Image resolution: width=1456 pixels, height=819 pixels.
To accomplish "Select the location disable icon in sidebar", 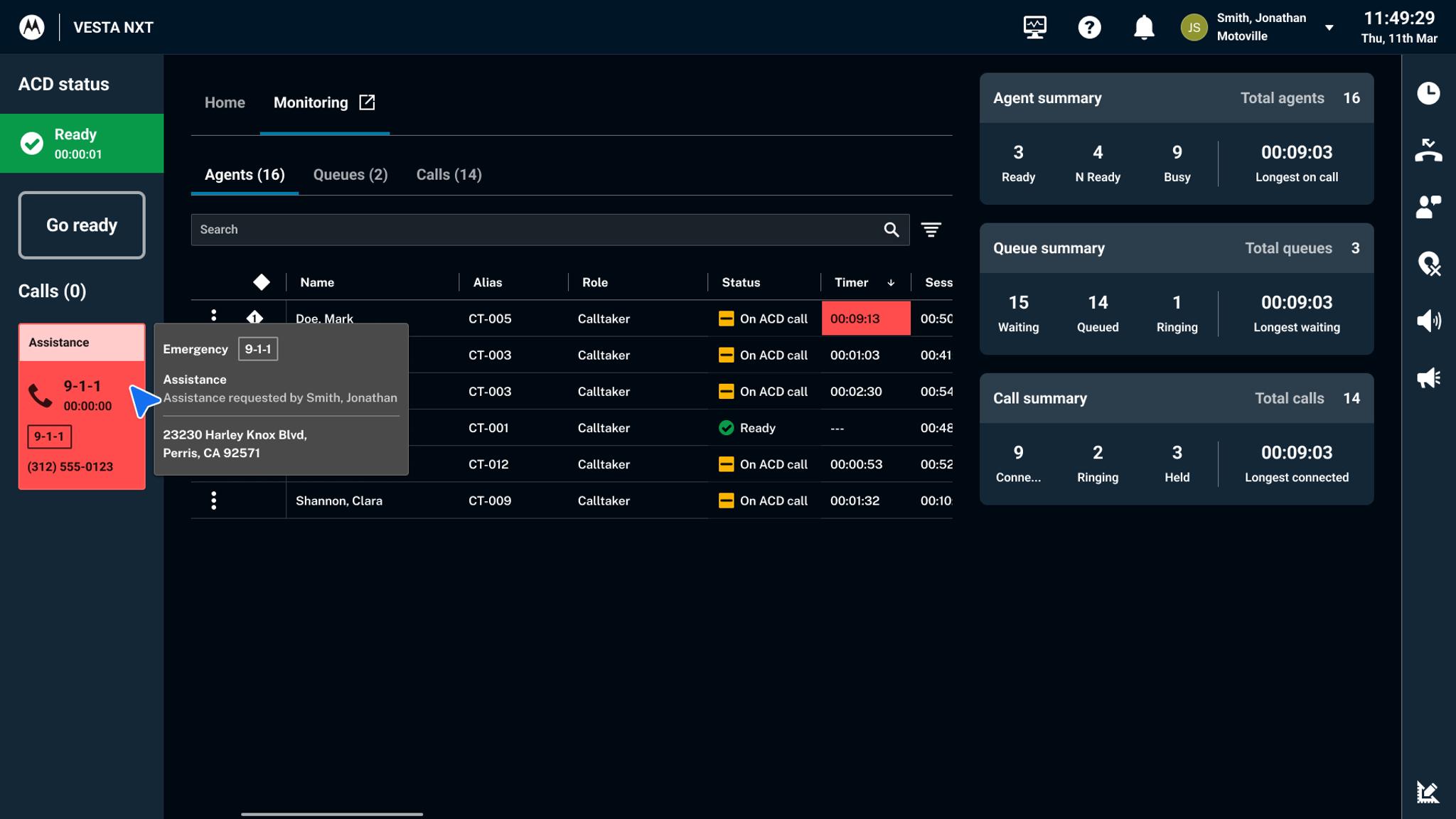I will click(1429, 264).
